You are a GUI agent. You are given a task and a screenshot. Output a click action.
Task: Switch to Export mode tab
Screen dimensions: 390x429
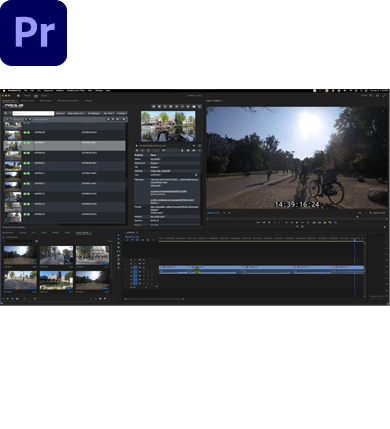point(44,96)
